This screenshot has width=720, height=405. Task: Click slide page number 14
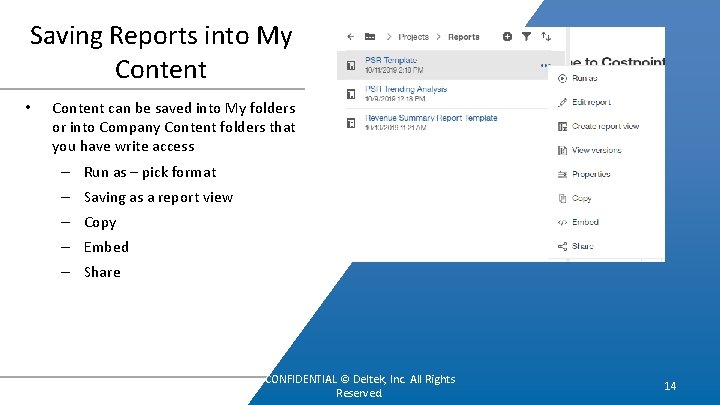tap(670, 386)
